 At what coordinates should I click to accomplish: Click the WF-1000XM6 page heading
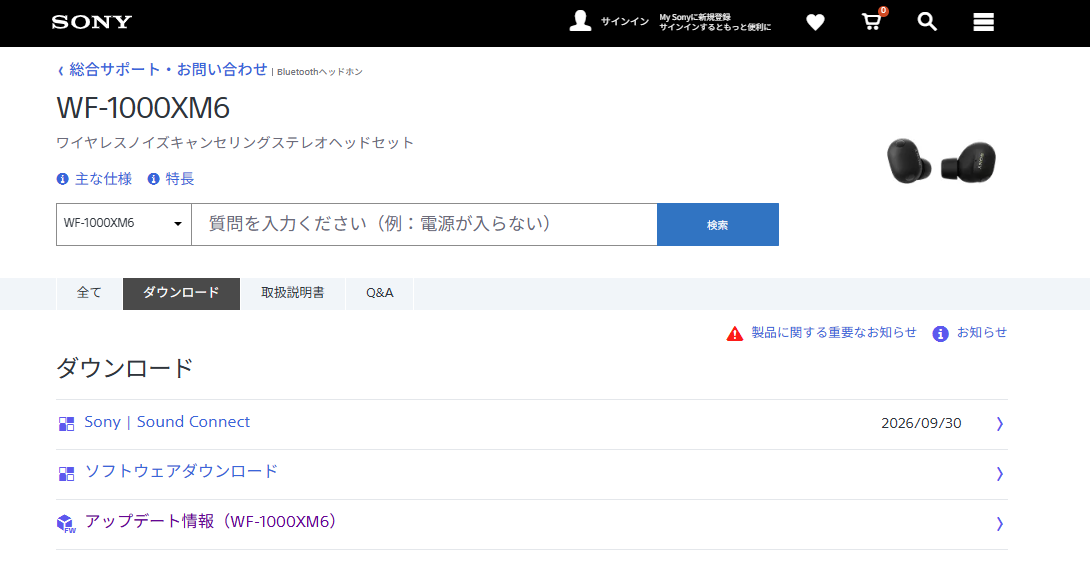(143, 108)
